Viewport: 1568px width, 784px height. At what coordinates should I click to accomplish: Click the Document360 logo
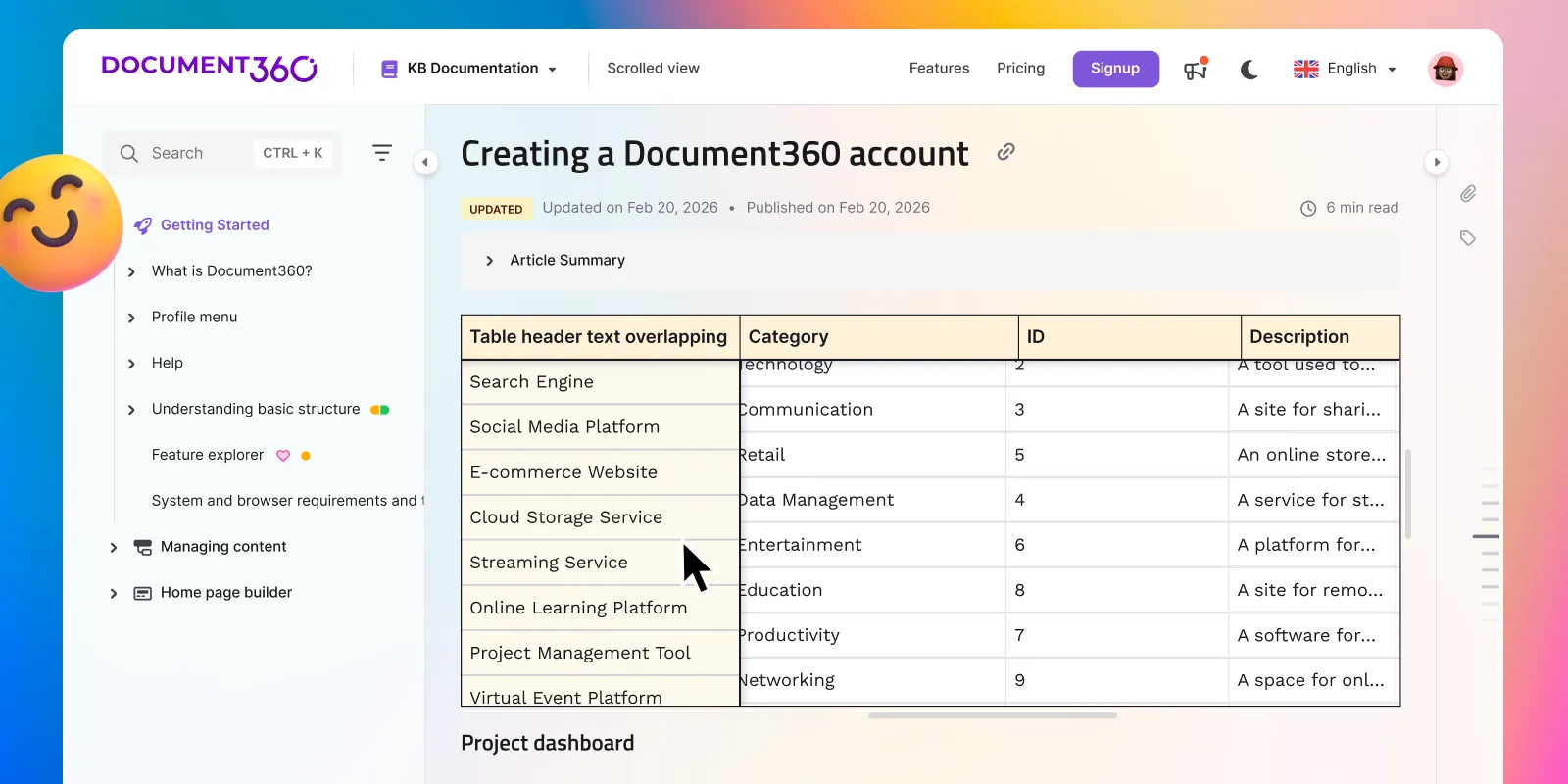pos(209,68)
